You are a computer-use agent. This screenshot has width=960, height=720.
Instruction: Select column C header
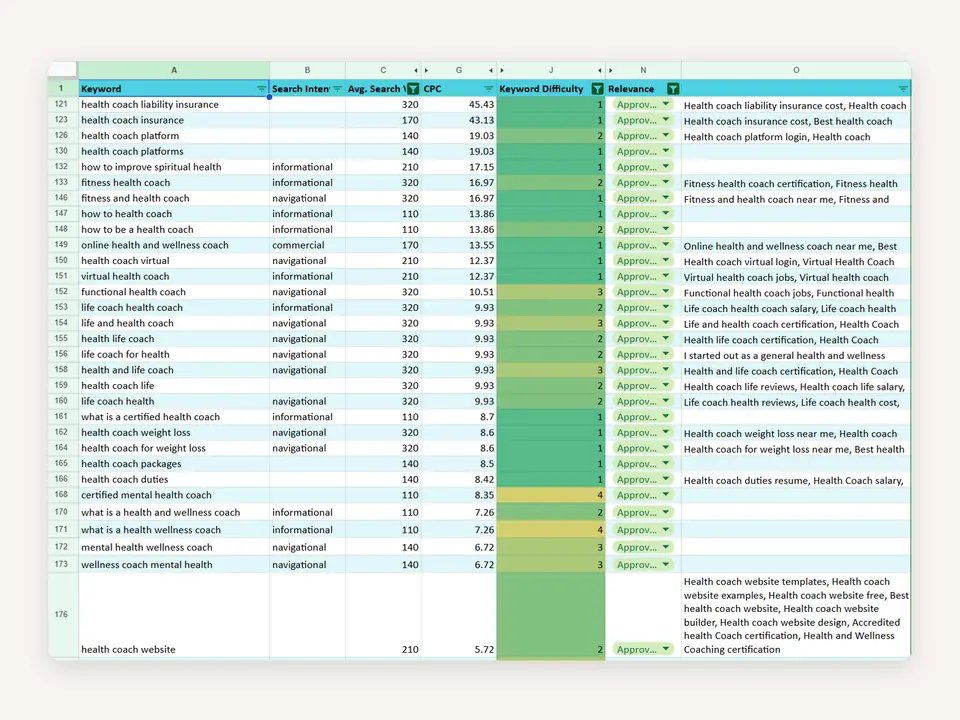(x=383, y=70)
